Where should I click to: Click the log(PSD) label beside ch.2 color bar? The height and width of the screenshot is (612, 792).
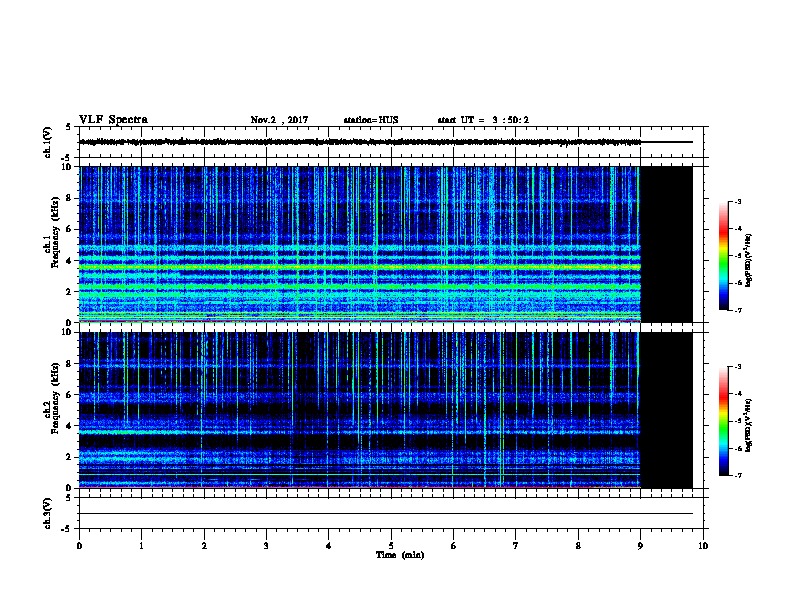pos(748,425)
